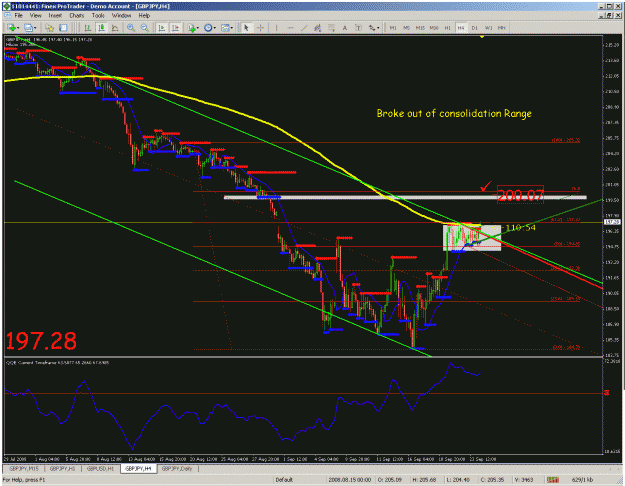This screenshot has height=486, width=625.
Task: Select the text tool marked A
Action: (x=345, y=28)
